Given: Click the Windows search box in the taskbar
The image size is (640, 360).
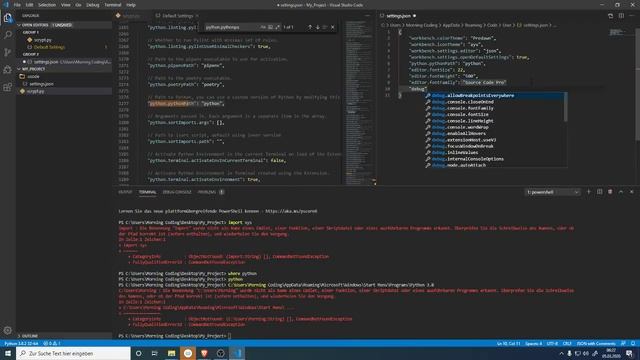Looking at the screenshot, I should [73, 353].
